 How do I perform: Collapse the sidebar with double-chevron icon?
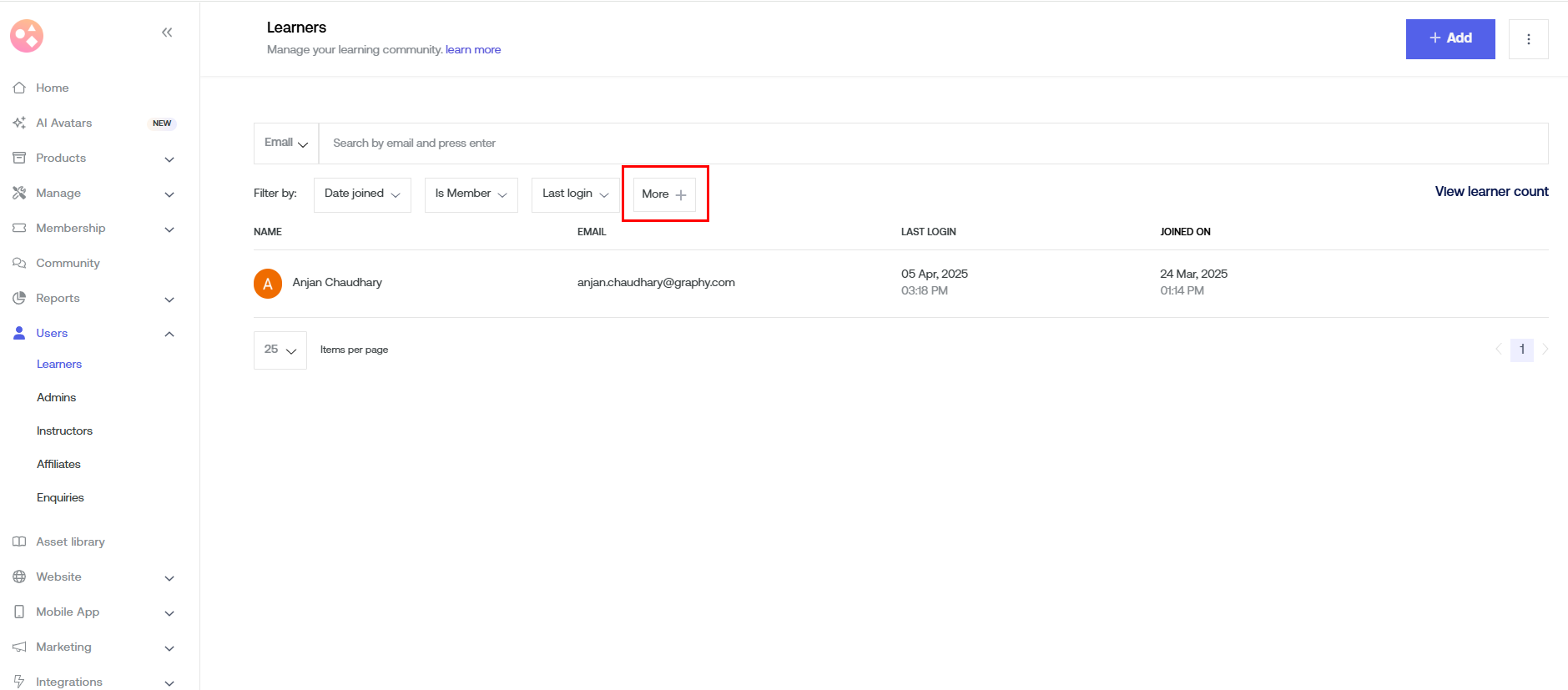[x=167, y=33]
